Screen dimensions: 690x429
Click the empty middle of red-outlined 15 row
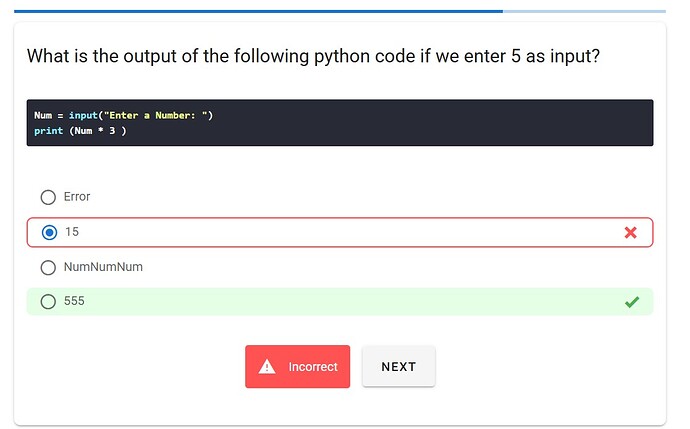click(x=340, y=232)
